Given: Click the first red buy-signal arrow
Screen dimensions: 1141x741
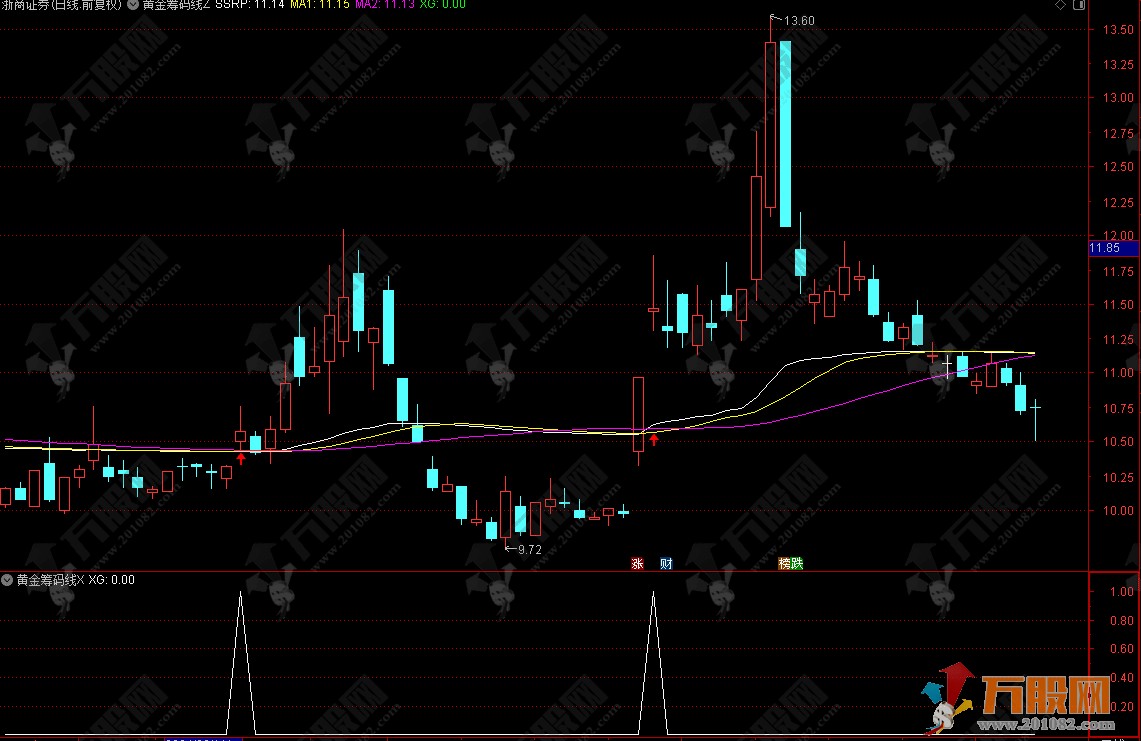Looking at the screenshot, I should 241,458.
